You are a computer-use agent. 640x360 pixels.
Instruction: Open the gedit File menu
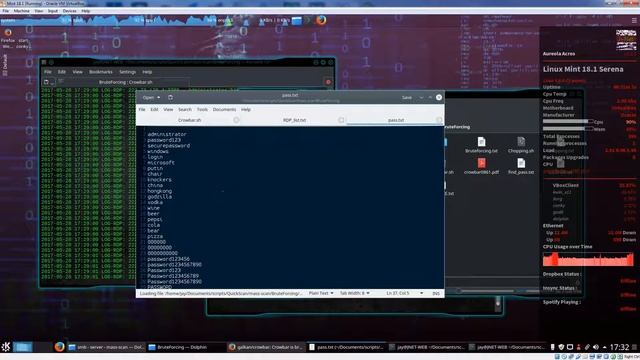[142, 109]
